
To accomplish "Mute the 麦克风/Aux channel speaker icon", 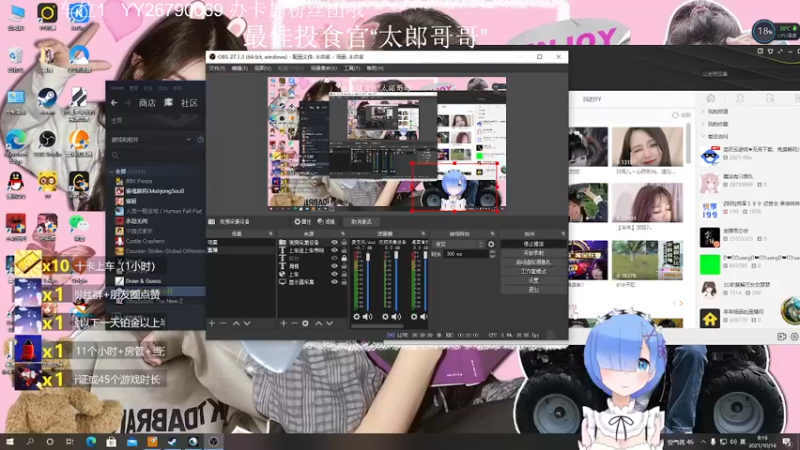I will pos(367,317).
